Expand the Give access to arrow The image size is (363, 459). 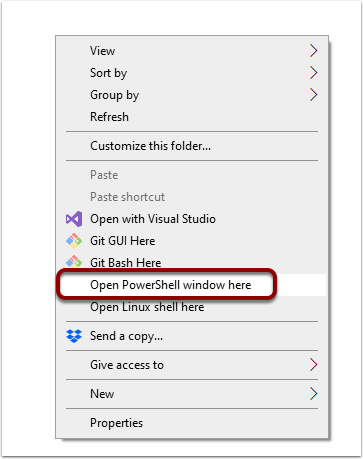313,365
